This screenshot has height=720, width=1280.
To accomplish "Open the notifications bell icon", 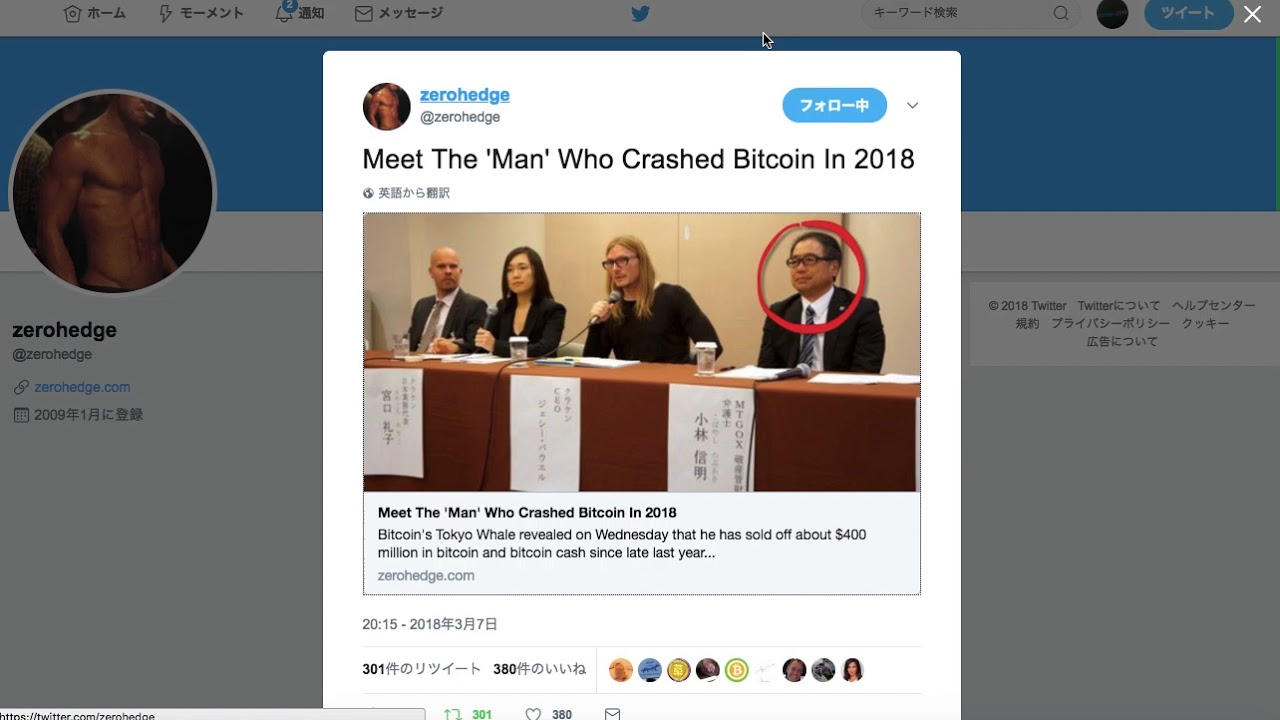I will (285, 13).
